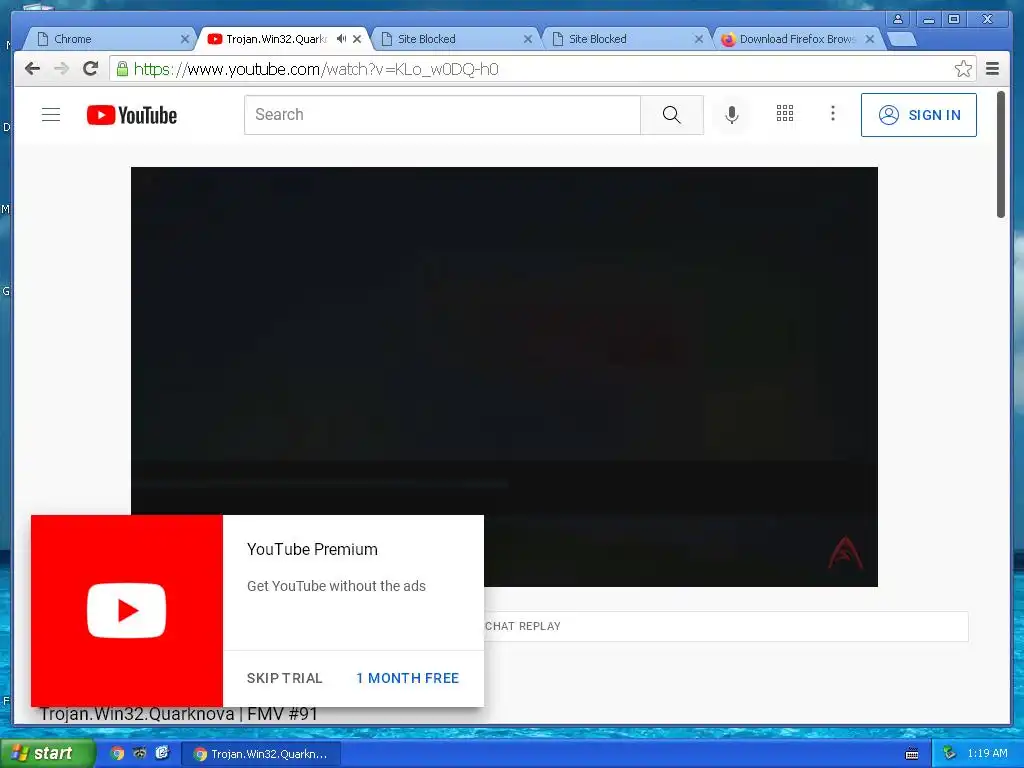Open the Windows start menu

tap(47, 754)
